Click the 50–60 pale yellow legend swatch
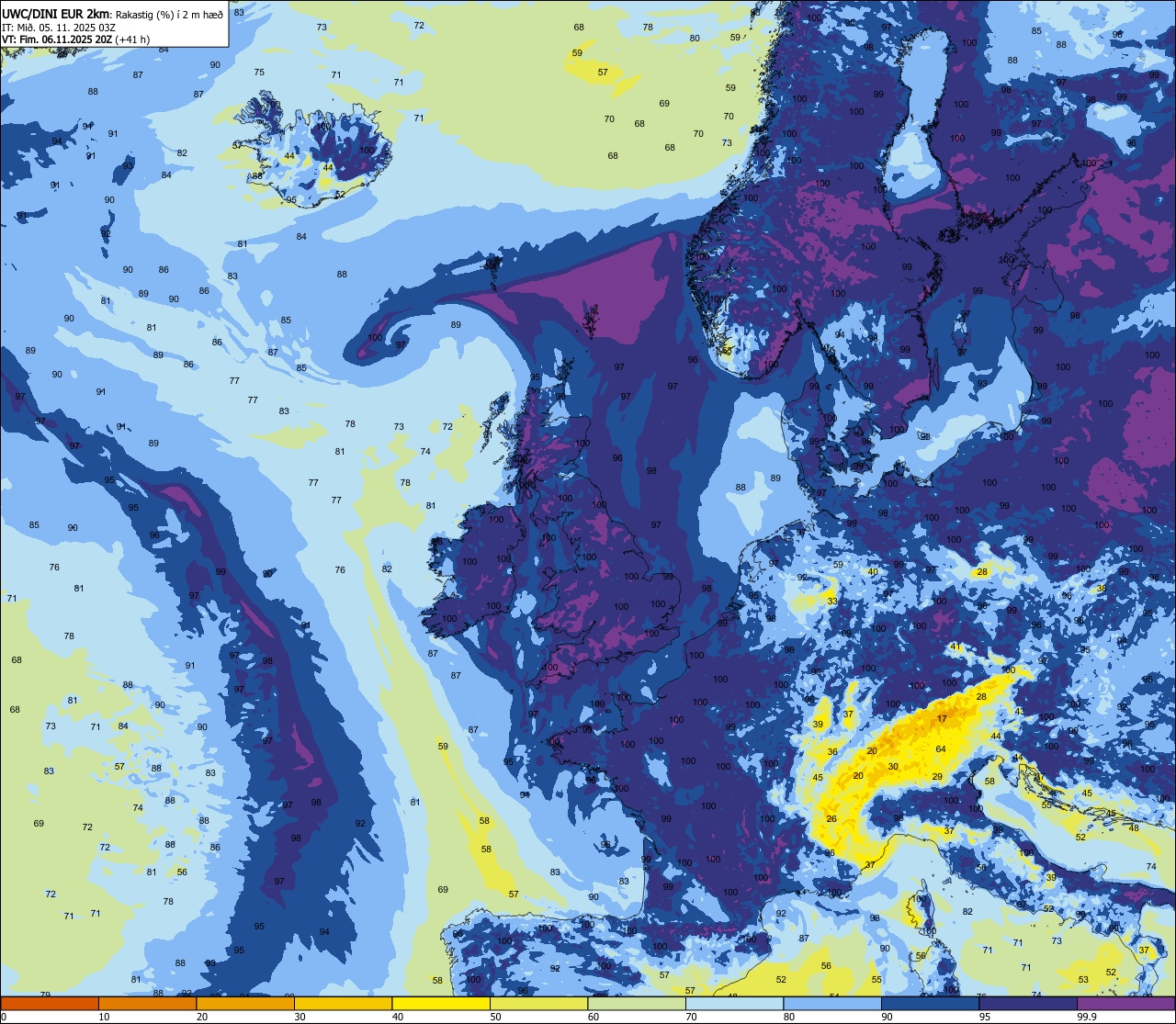The height and width of the screenshot is (1024, 1176). coord(538,1003)
